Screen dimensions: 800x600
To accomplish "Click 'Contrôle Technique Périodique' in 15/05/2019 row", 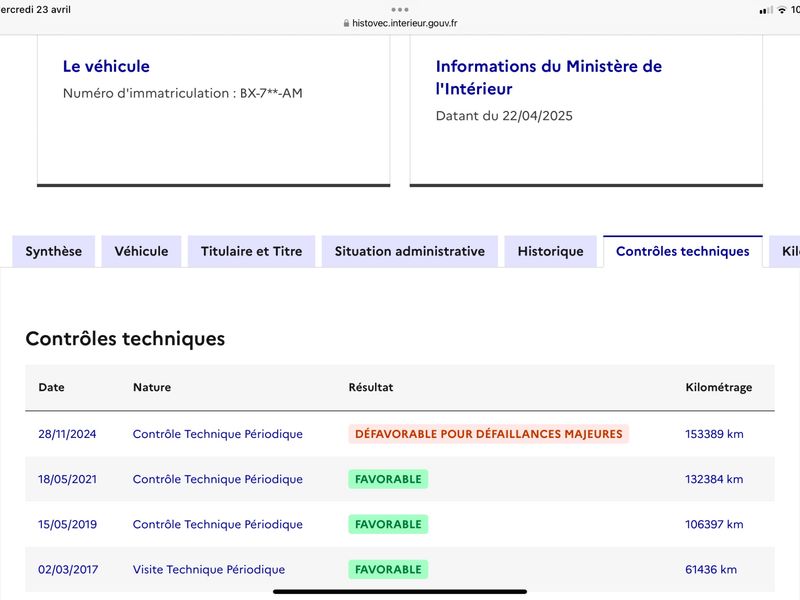I will point(218,524).
